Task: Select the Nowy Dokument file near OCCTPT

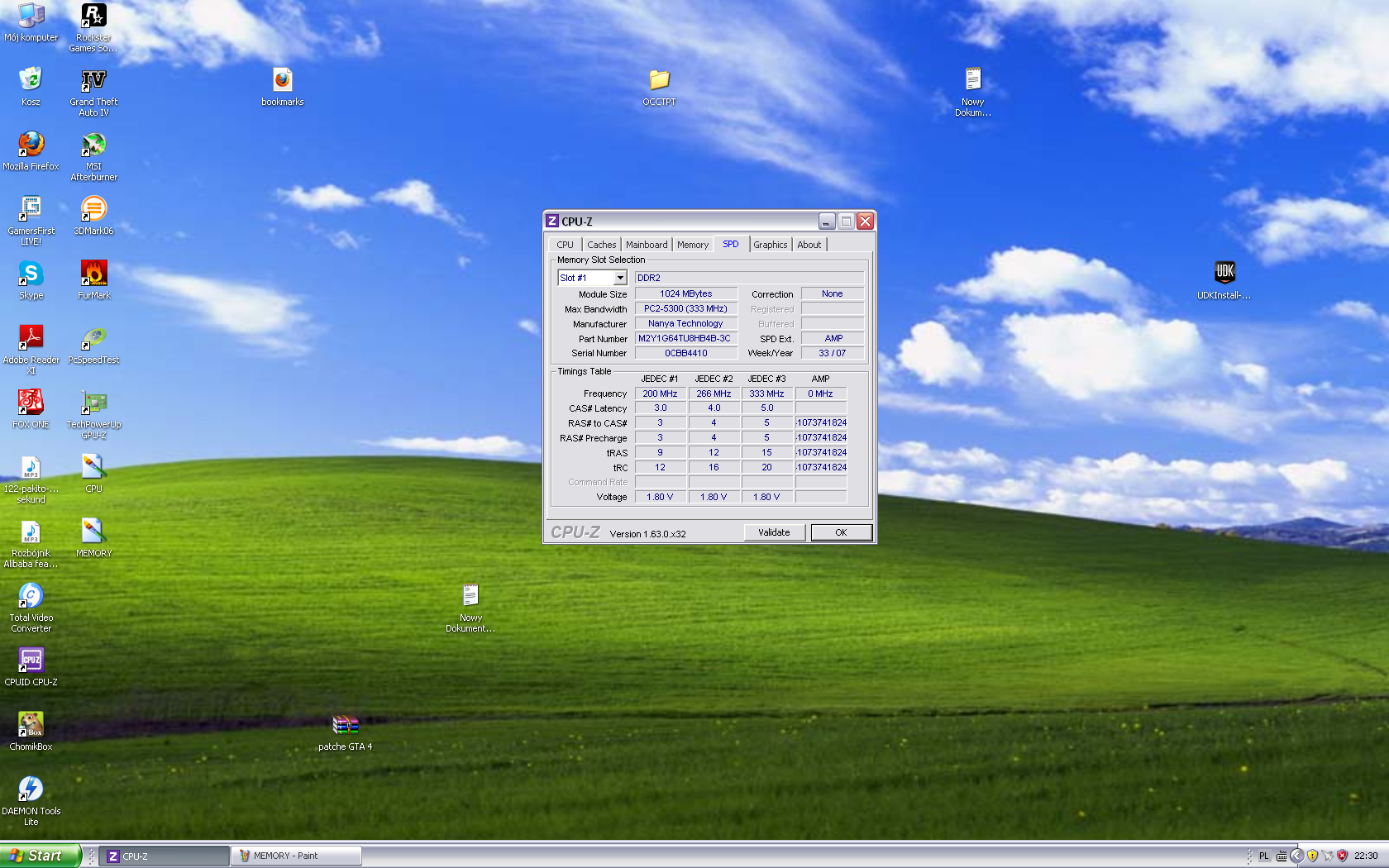Action: pos(972,92)
